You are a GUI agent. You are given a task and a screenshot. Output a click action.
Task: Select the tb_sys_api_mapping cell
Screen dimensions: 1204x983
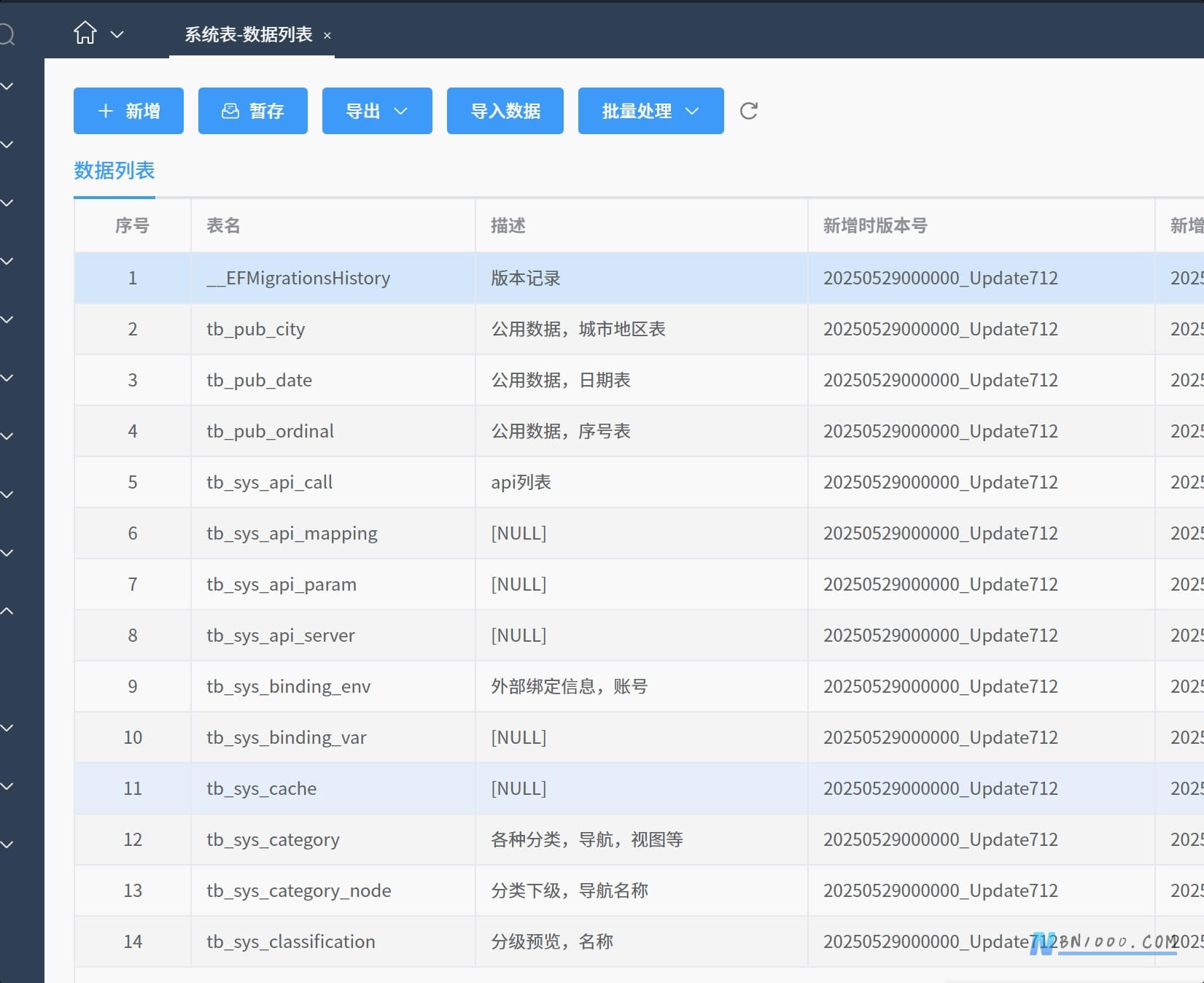click(x=333, y=533)
